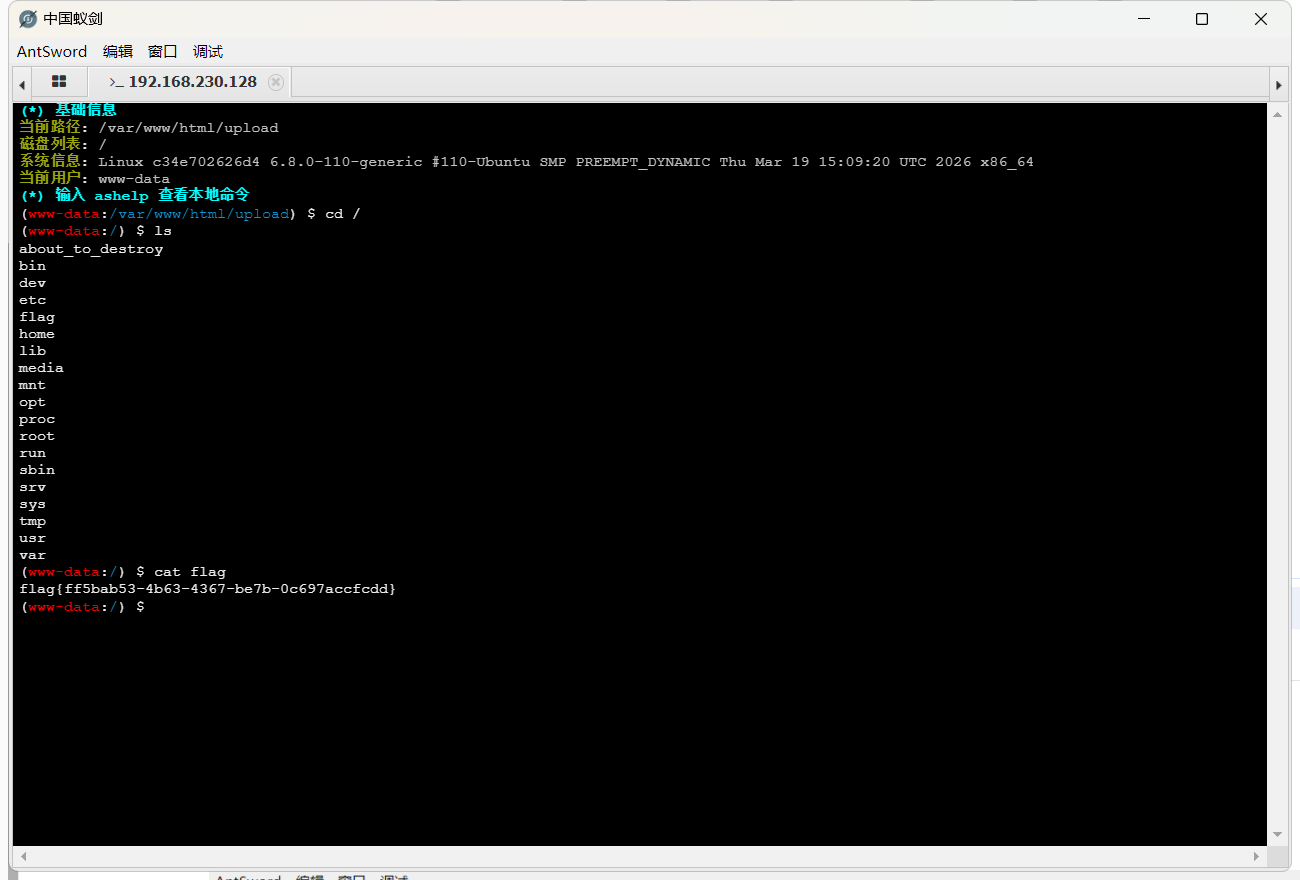
Task: Click the 'mnt' directory entry
Action: click(32, 385)
